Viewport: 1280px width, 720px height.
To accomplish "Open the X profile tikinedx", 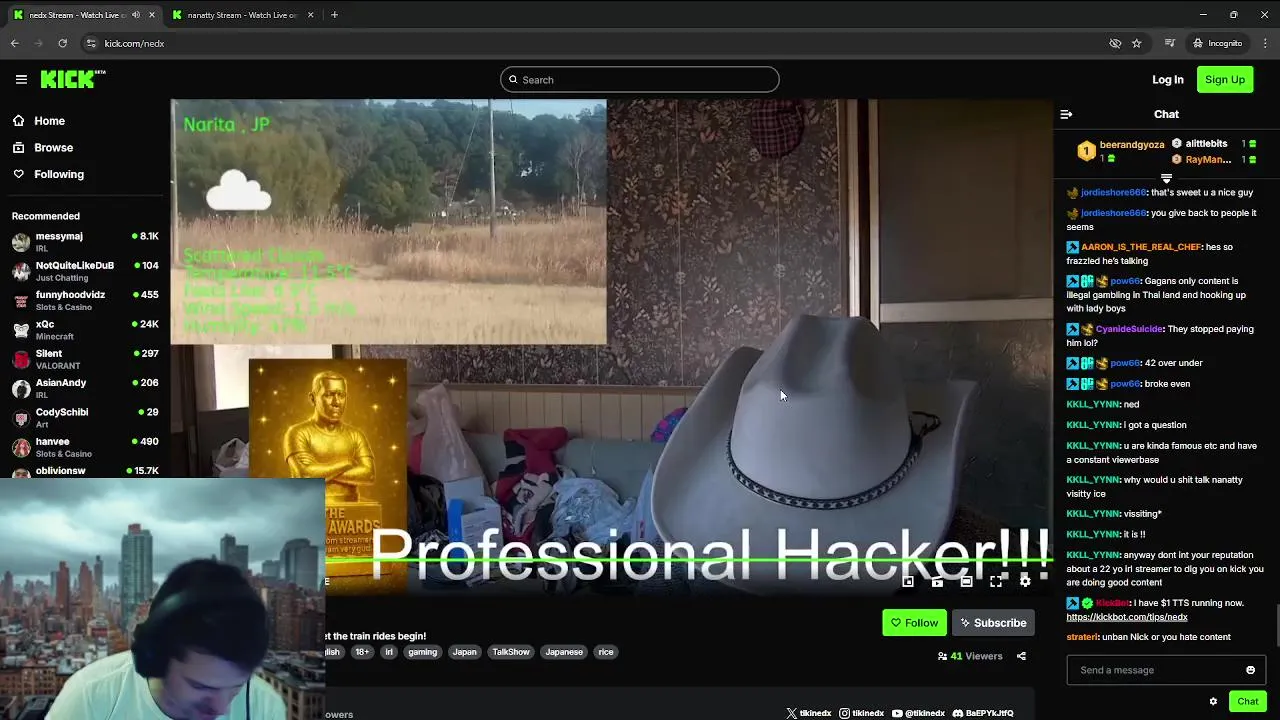I will point(809,713).
